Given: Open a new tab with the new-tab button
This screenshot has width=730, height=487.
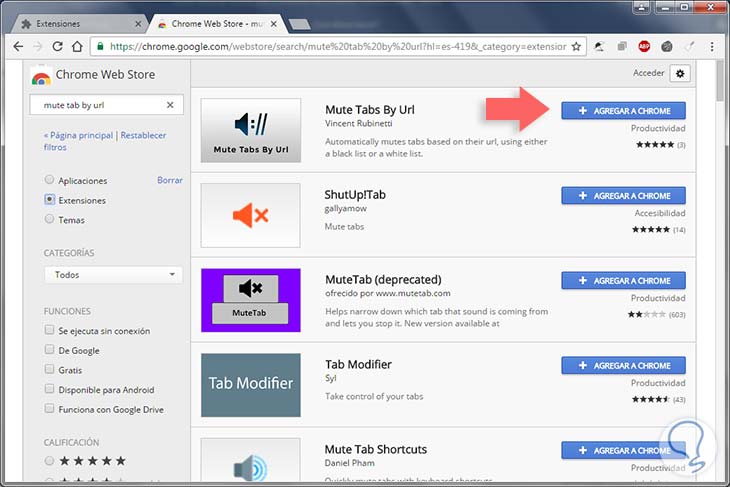Looking at the screenshot, I should coord(299,24).
